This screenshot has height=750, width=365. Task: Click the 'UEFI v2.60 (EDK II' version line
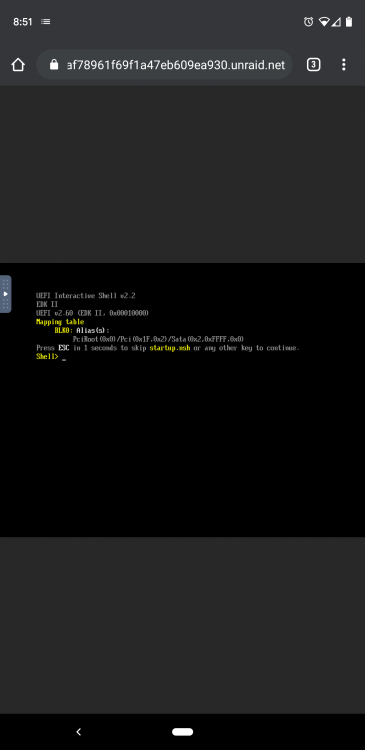(x=92, y=313)
